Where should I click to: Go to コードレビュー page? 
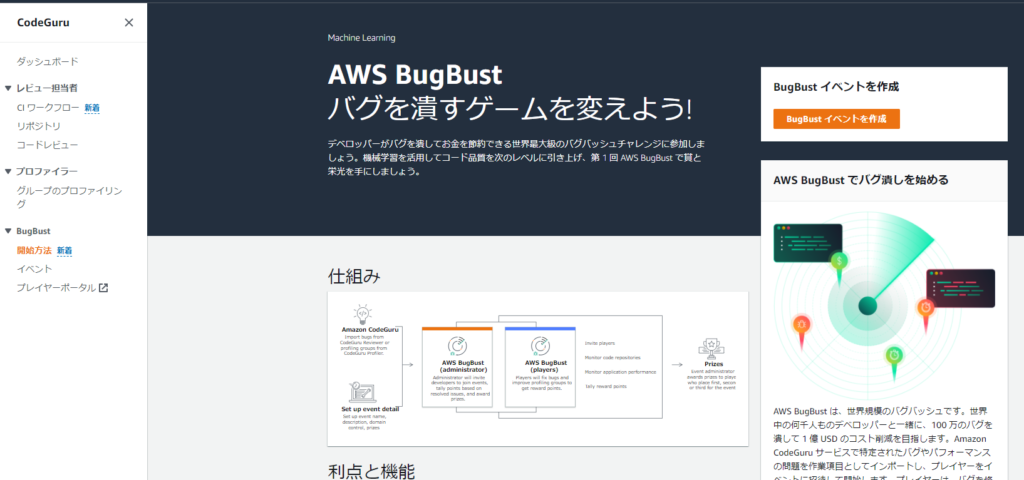point(47,145)
